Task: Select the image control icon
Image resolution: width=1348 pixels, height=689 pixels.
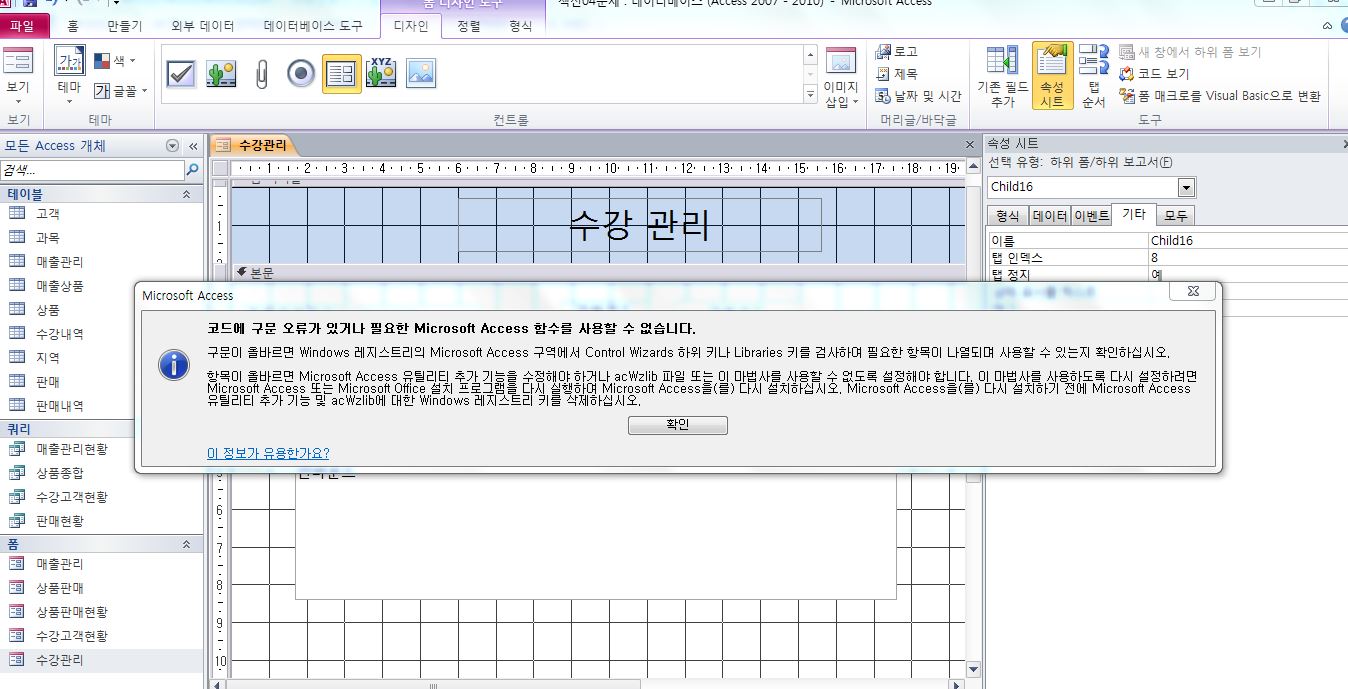Action: [421, 74]
